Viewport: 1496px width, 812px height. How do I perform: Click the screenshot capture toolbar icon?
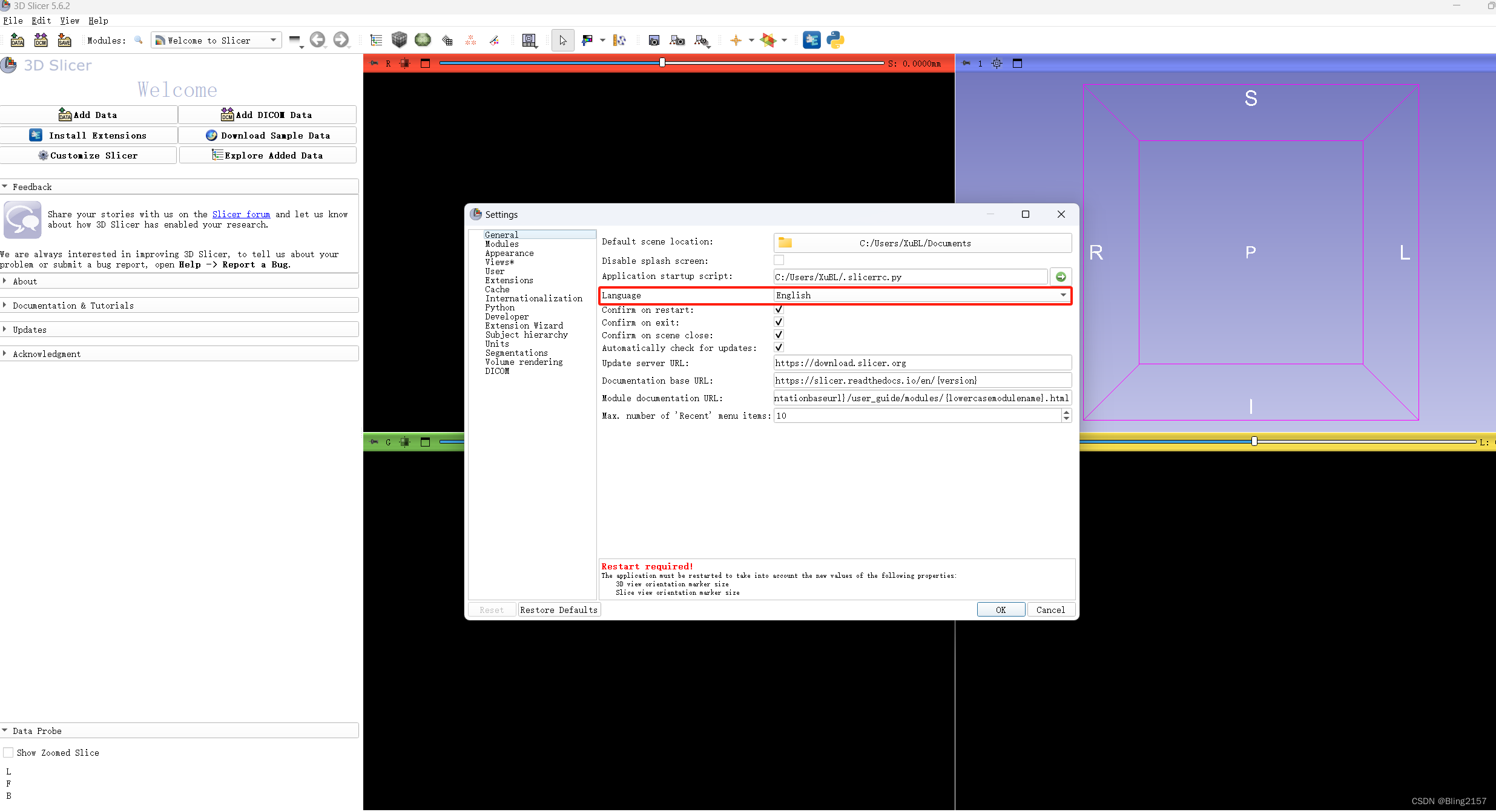click(x=654, y=41)
